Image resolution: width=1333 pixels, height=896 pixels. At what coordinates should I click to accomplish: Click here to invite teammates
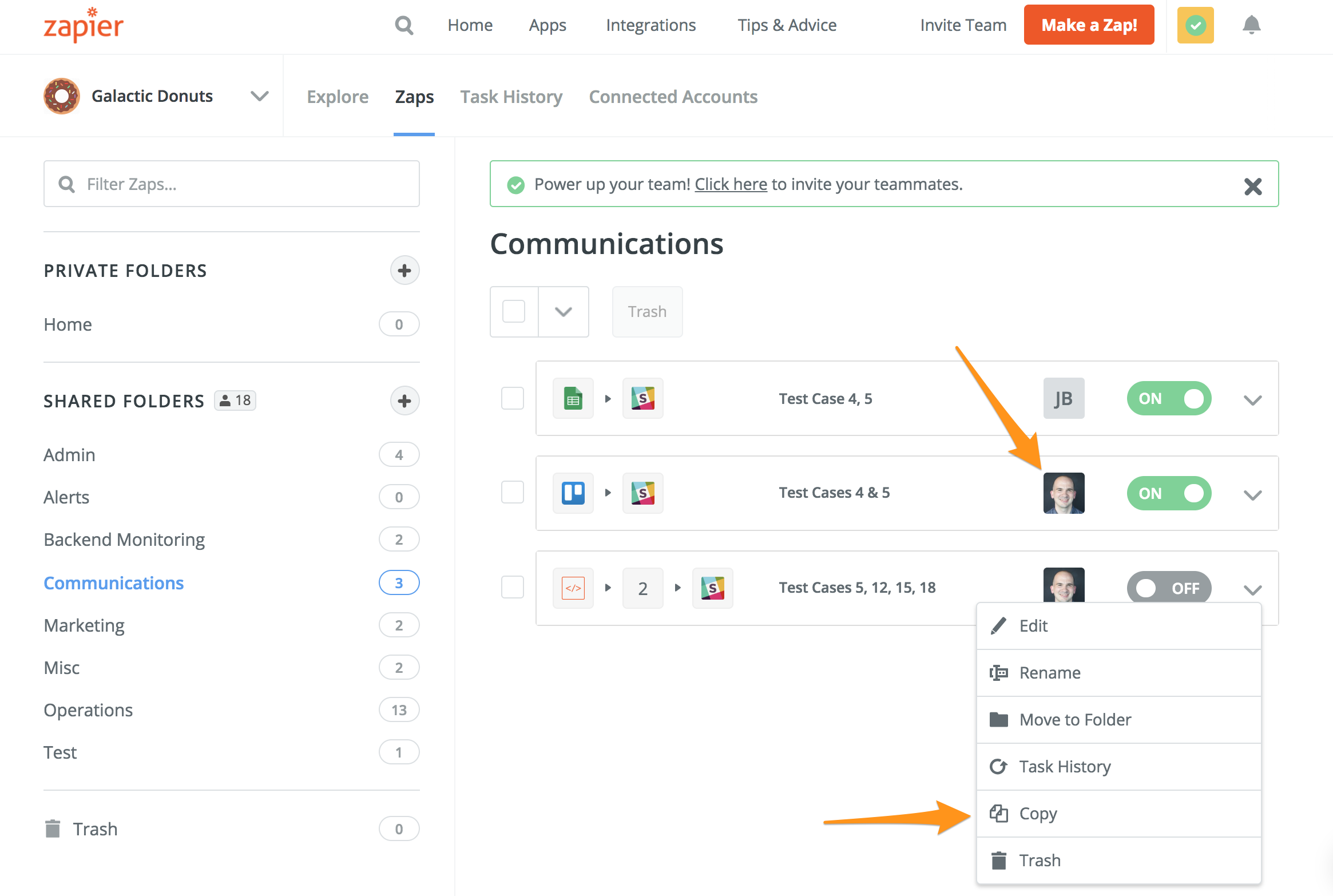(731, 184)
